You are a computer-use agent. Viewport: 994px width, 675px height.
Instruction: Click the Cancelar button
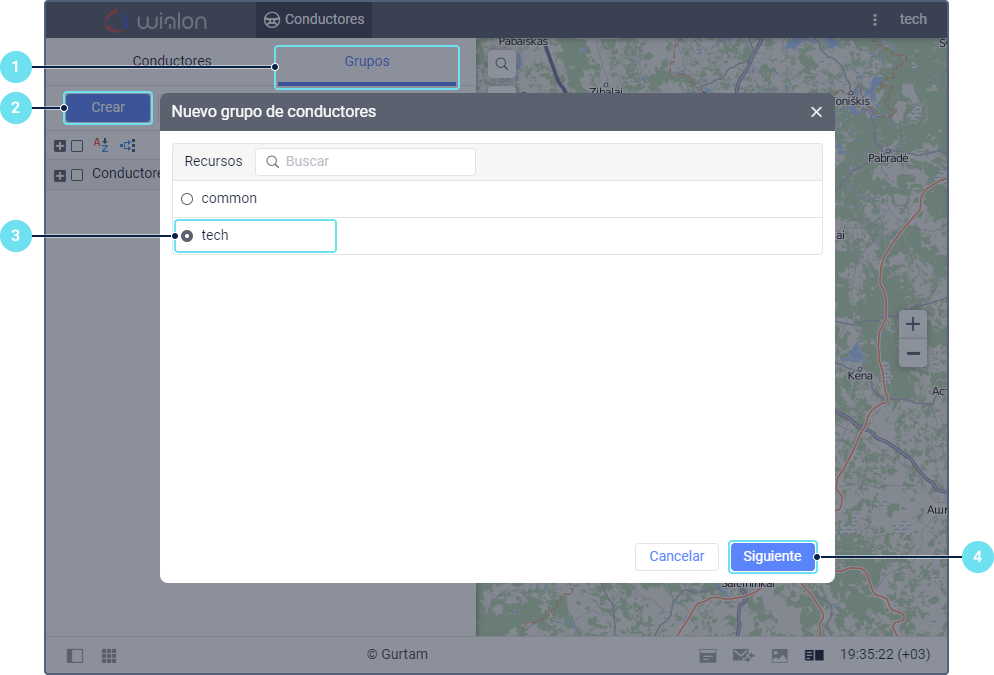click(x=676, y=556)
